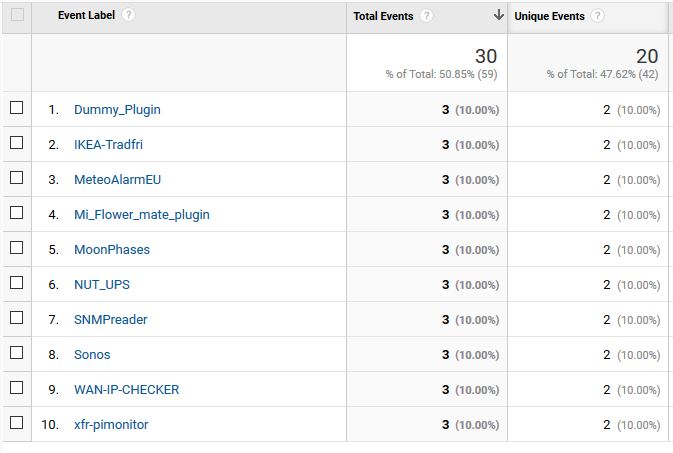This screenshot has width=673, height=453.
Task: Click Unique Events value for NUT_UPS
Action: tap(606, 285)
